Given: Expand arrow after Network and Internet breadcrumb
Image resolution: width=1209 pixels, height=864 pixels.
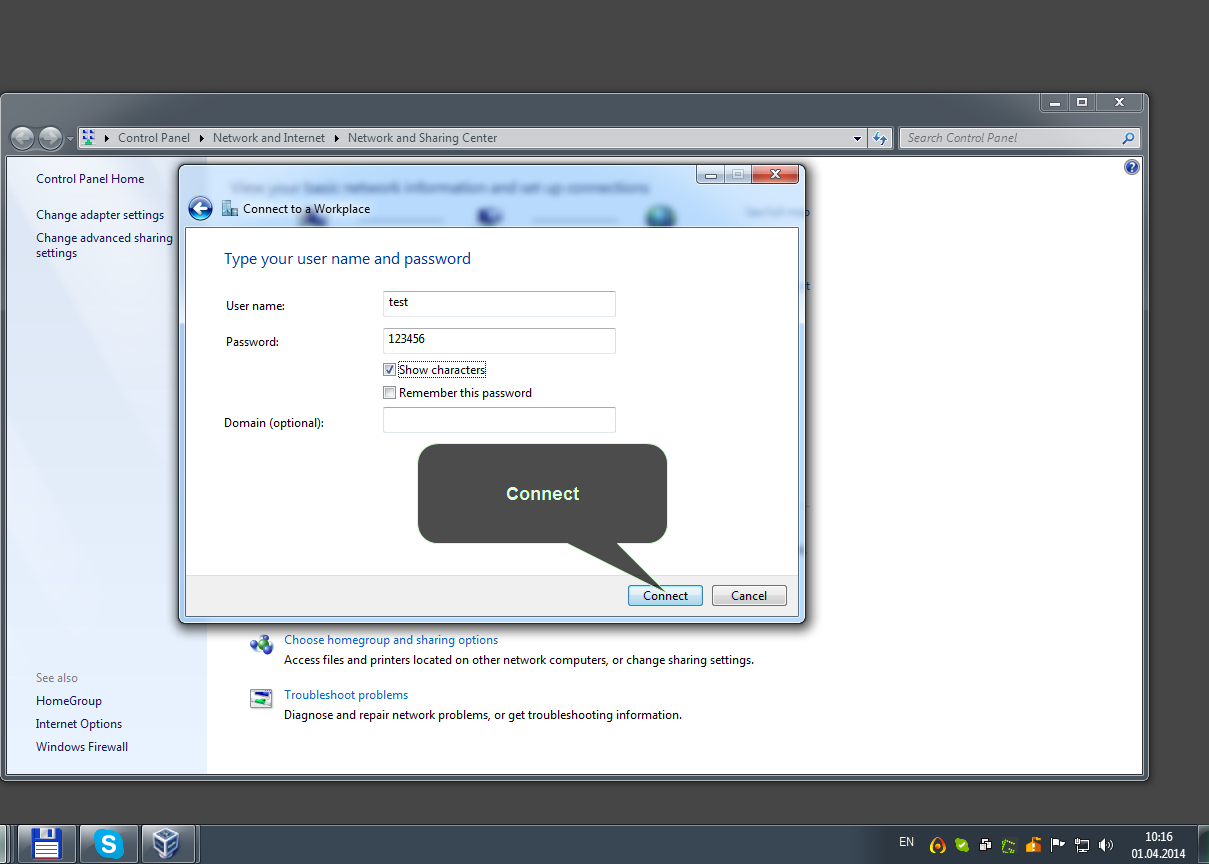Looking at the screenshot, I should pyautogui.click(x=337, y=138).
